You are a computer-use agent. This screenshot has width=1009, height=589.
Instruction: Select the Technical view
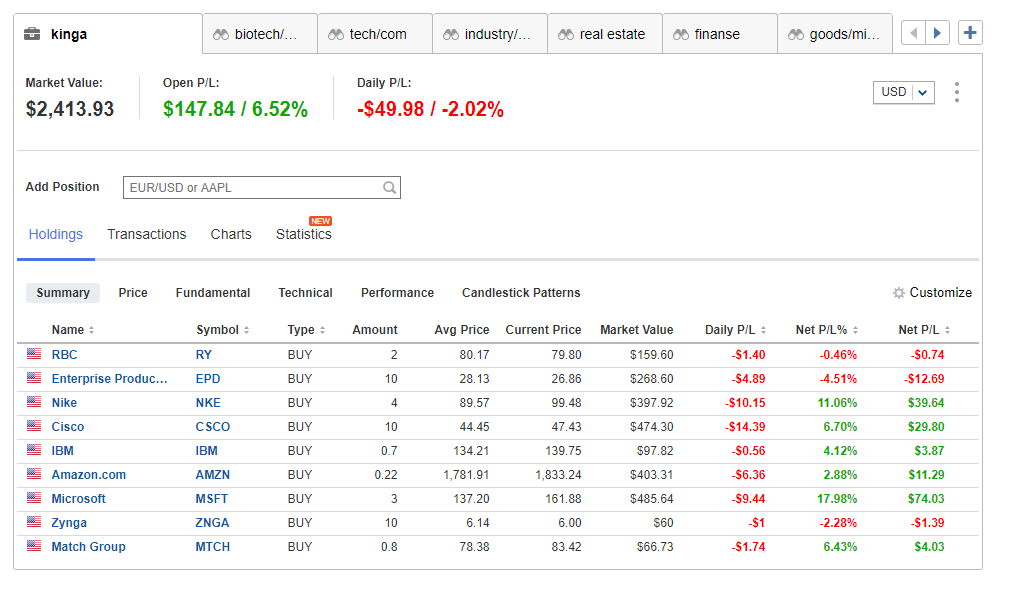tap(306, 293)
